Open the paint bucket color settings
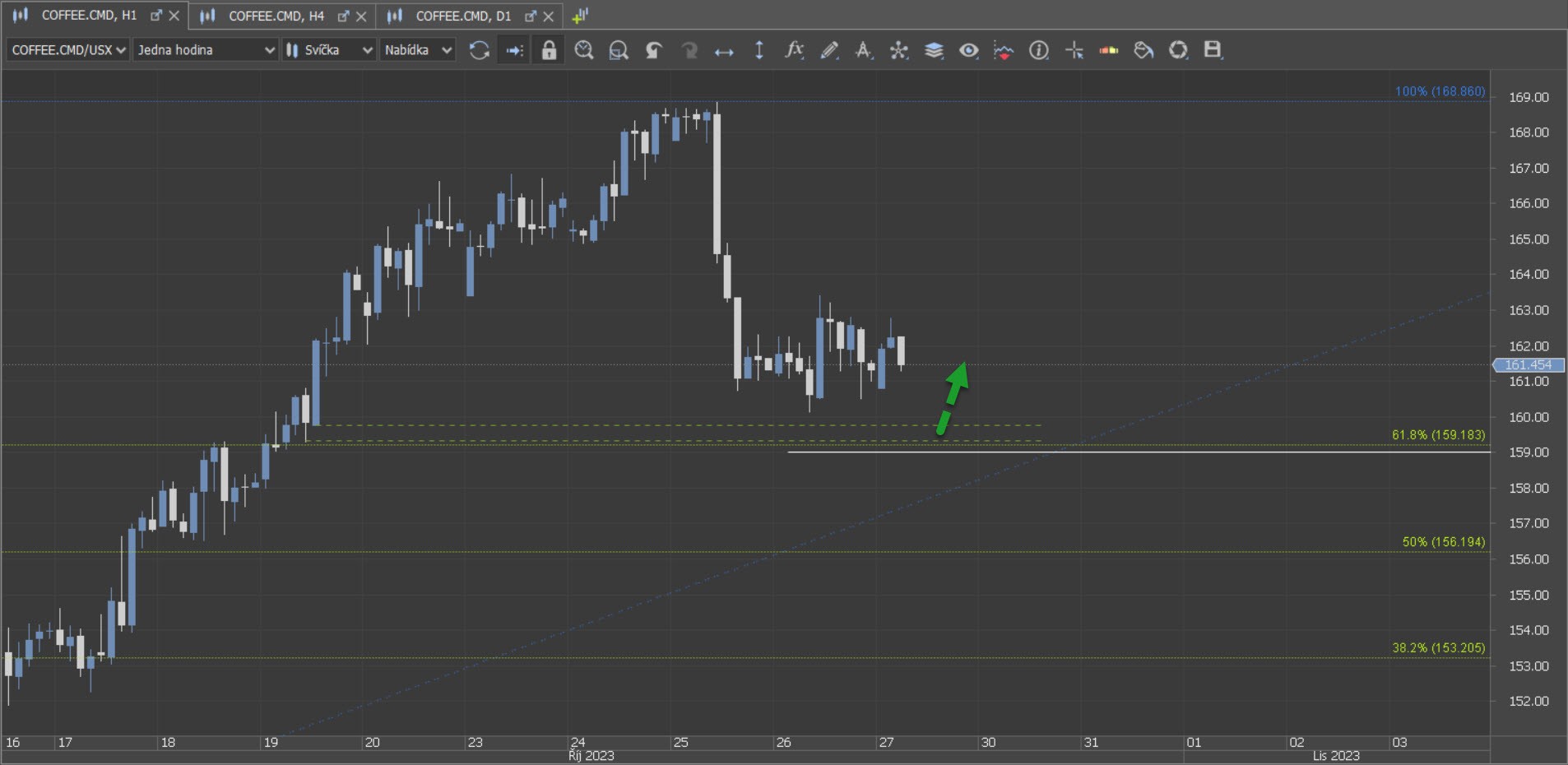The image size is (1568, 765). click(1144, 50)
